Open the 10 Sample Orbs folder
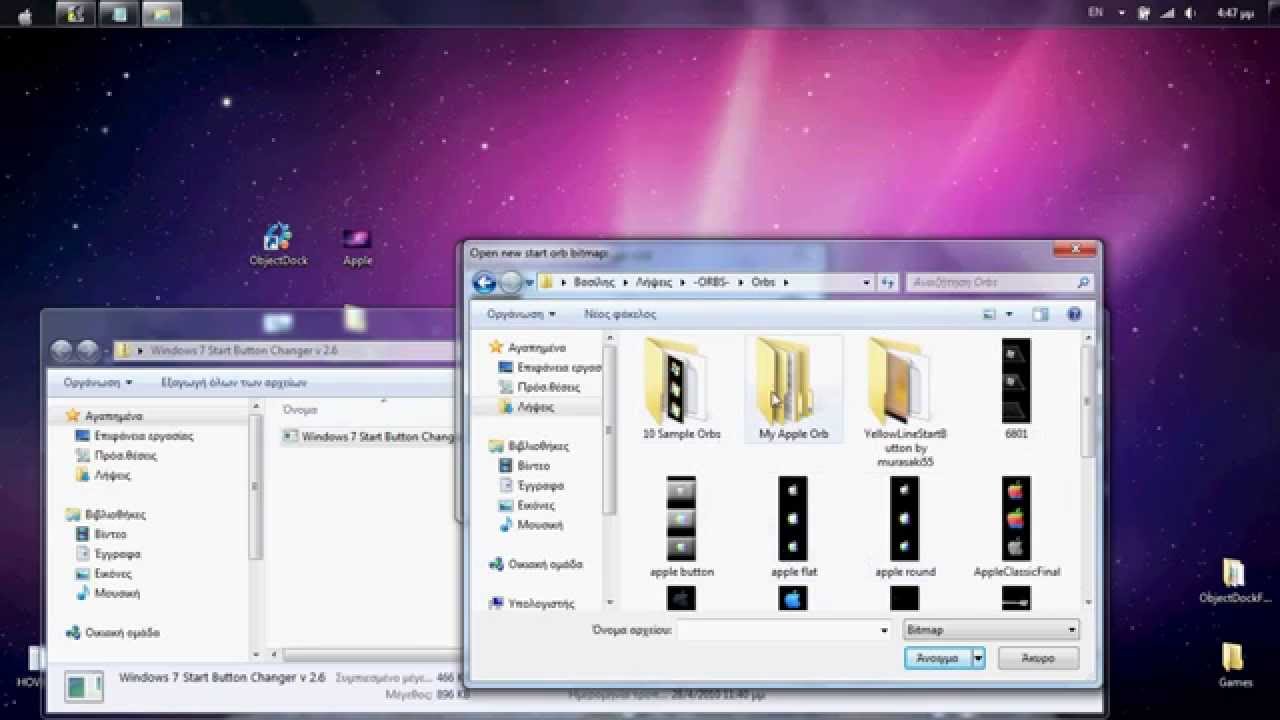 (682, 390)
